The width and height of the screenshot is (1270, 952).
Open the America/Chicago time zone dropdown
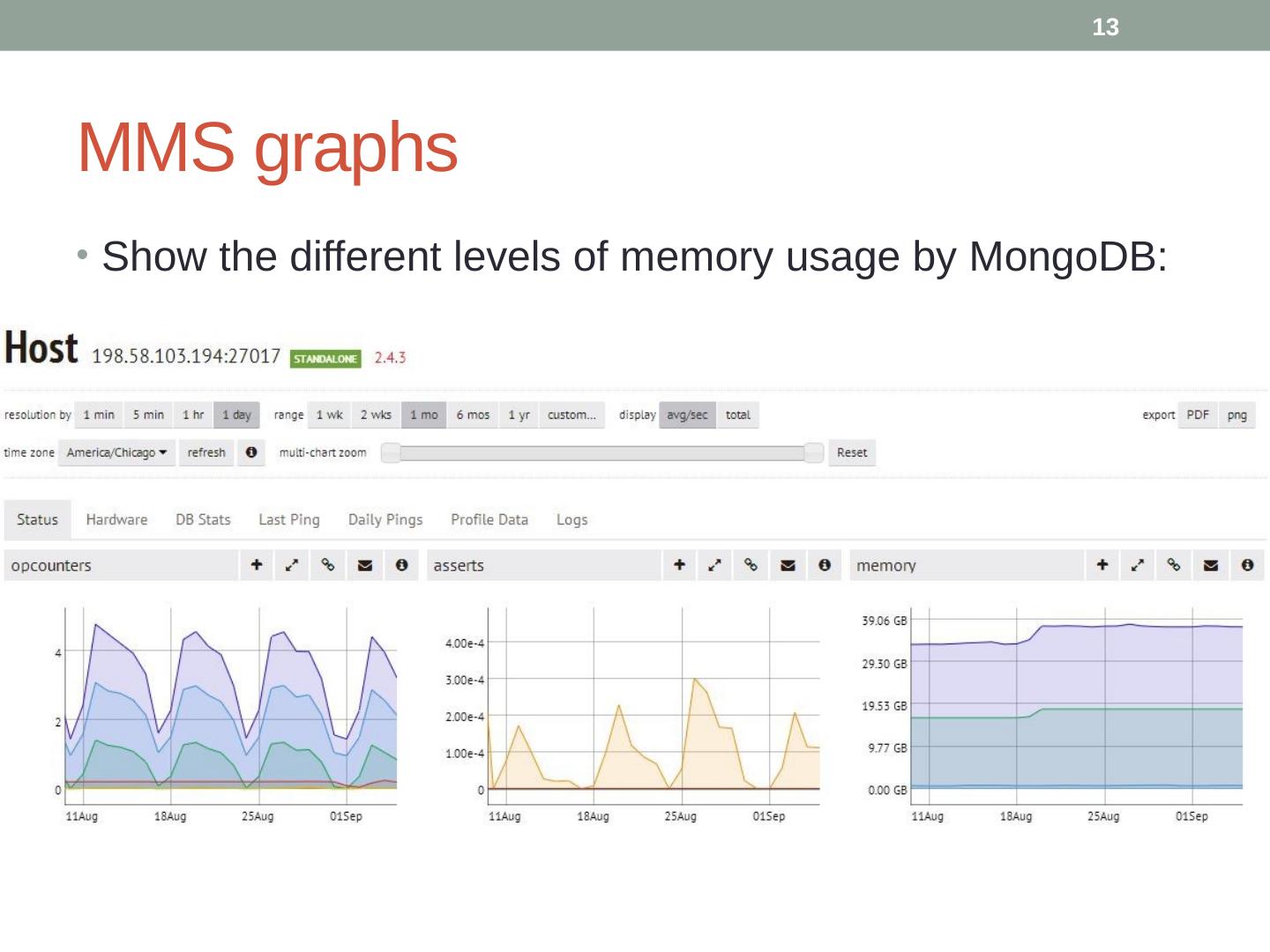coord(116,452)
